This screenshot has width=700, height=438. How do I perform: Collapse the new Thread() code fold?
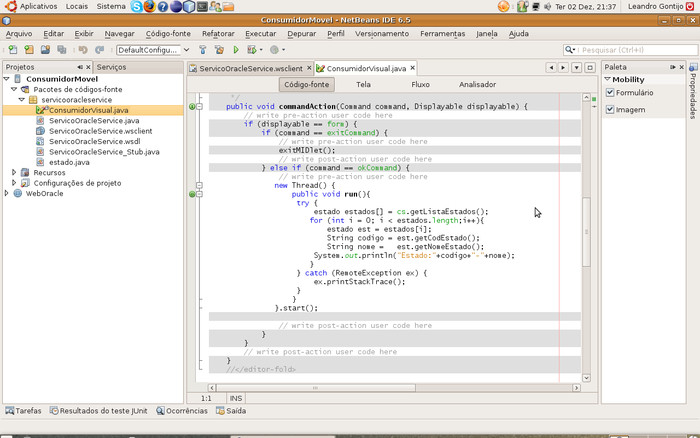pyautogui.click(x=200, y=185)
